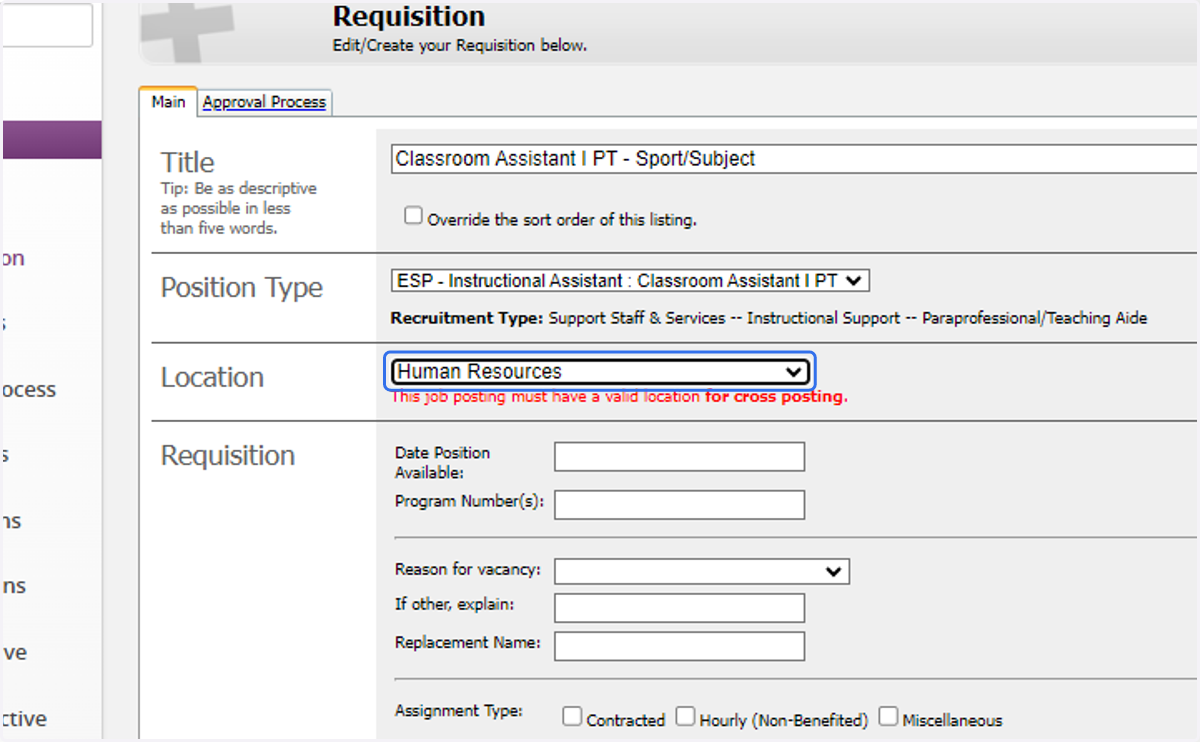This screenshot has height=742, width=1200.
Task: Check Override the sort order checkbox
Action: pos(413,216)
